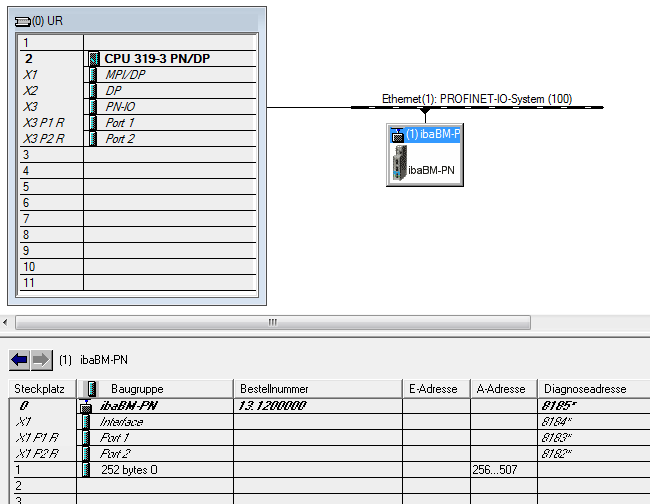Select empty rack slot 11
Screen dimensions: 650x504
coord(138,283)
